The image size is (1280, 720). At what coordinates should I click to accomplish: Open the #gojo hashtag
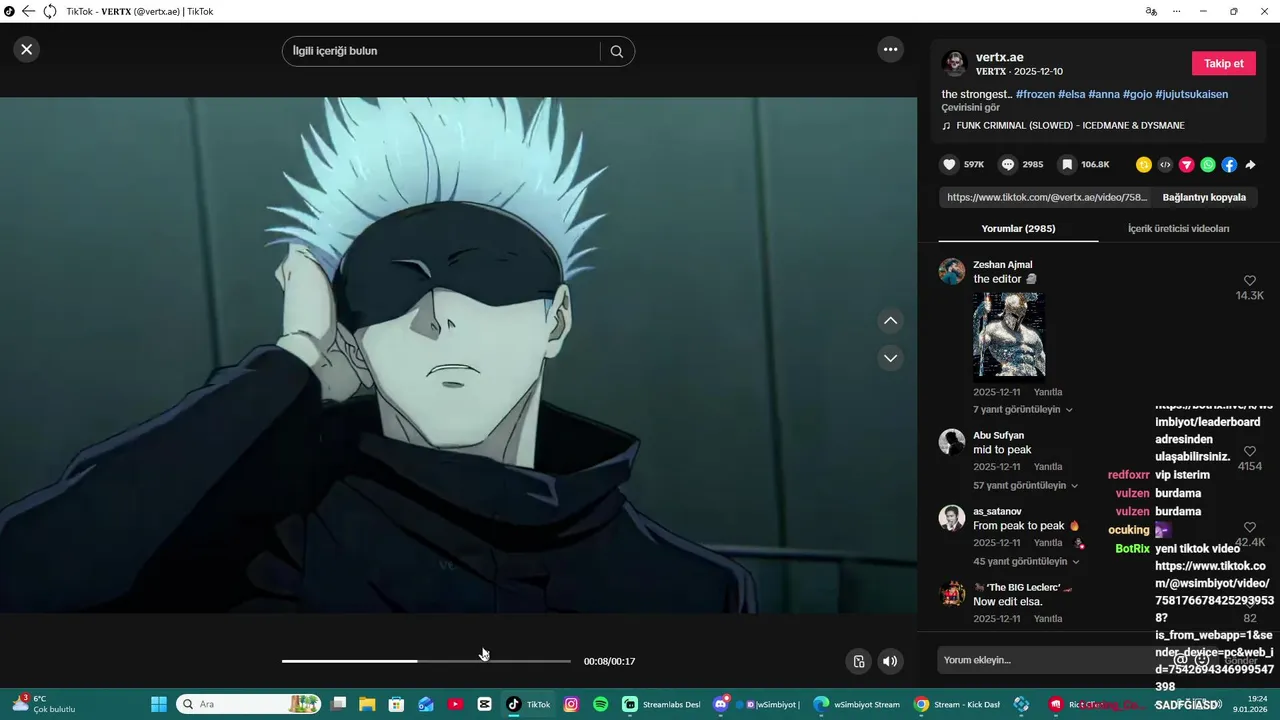[1137, 94]
